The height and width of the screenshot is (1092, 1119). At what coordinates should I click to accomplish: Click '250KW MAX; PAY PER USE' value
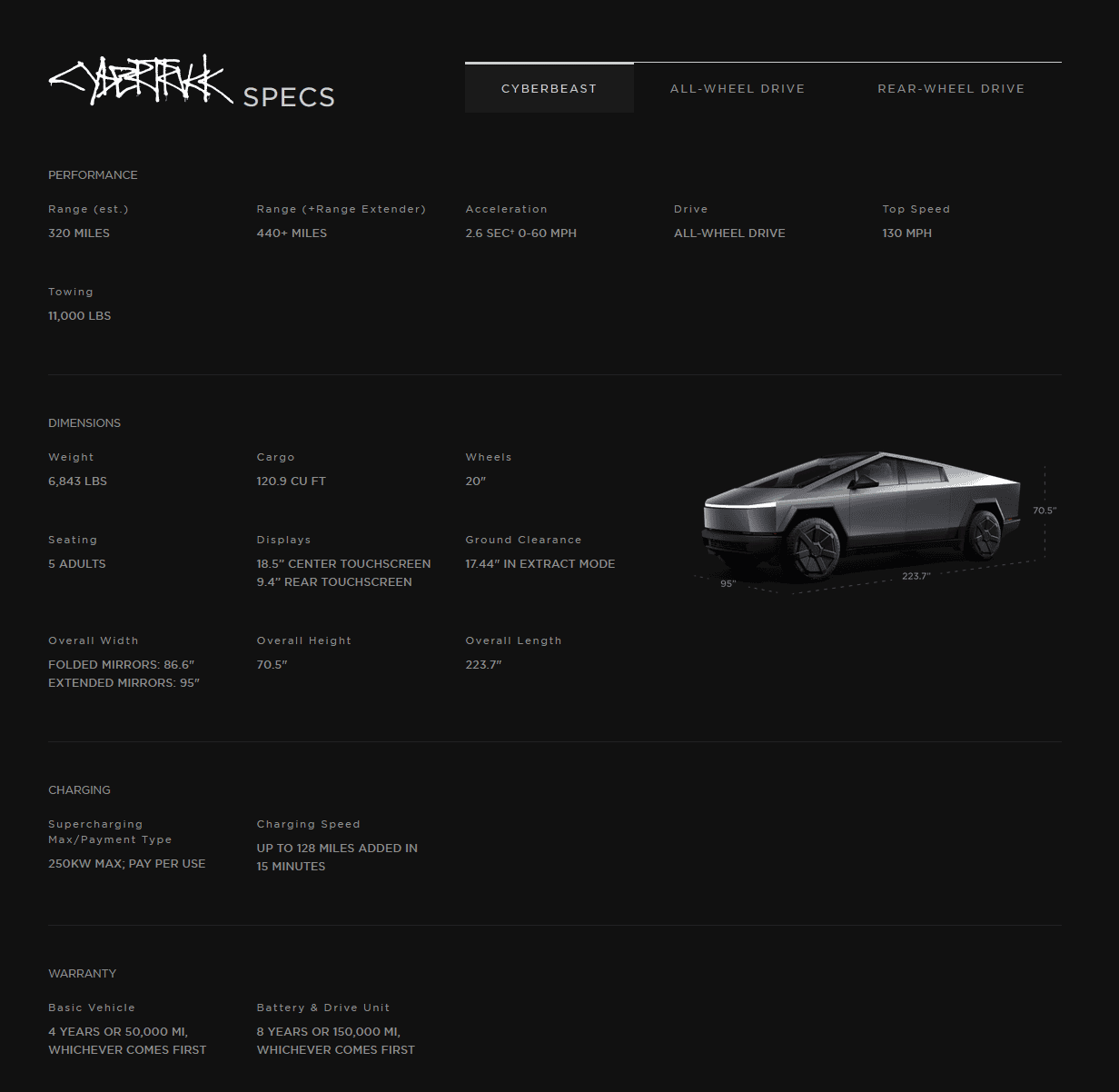click(127, 863)
